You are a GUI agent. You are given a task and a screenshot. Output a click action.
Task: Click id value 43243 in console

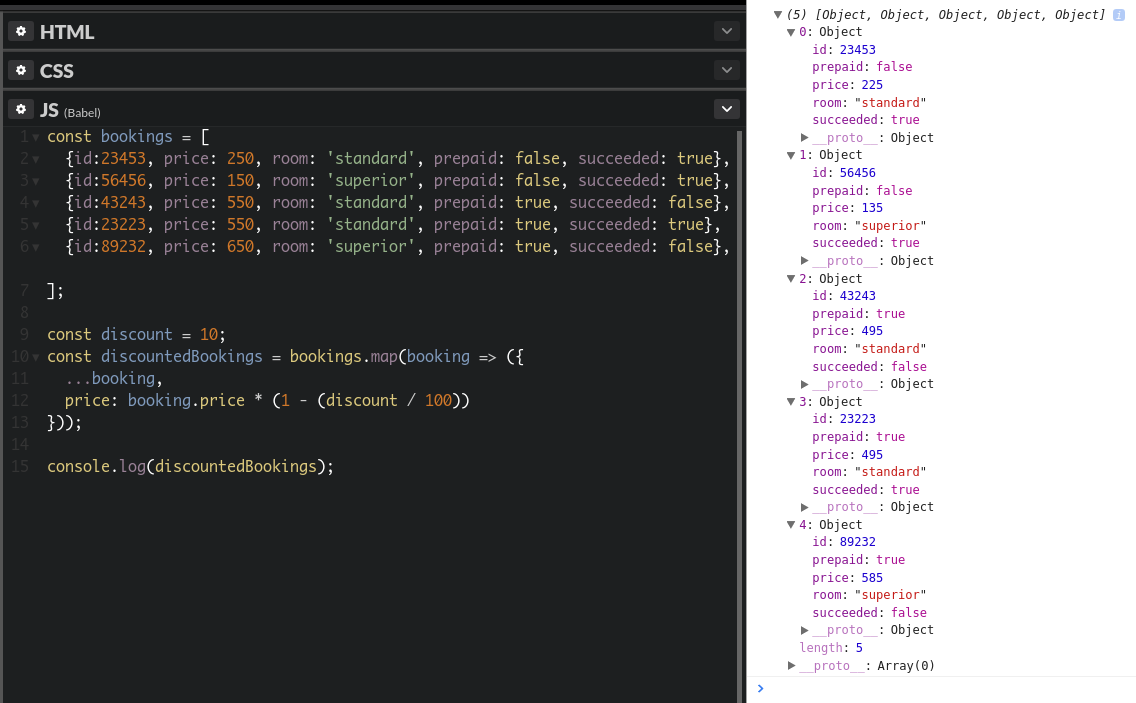click(x=858, y=296)
